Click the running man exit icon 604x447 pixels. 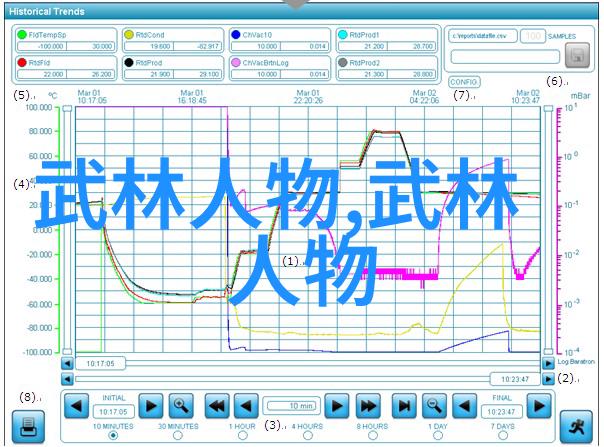(576, 427)
